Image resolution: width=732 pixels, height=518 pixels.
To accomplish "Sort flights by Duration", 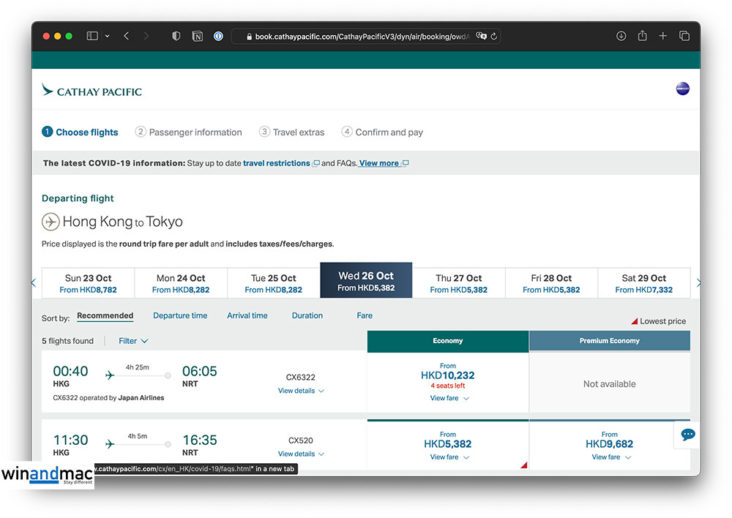I will 307,316.
